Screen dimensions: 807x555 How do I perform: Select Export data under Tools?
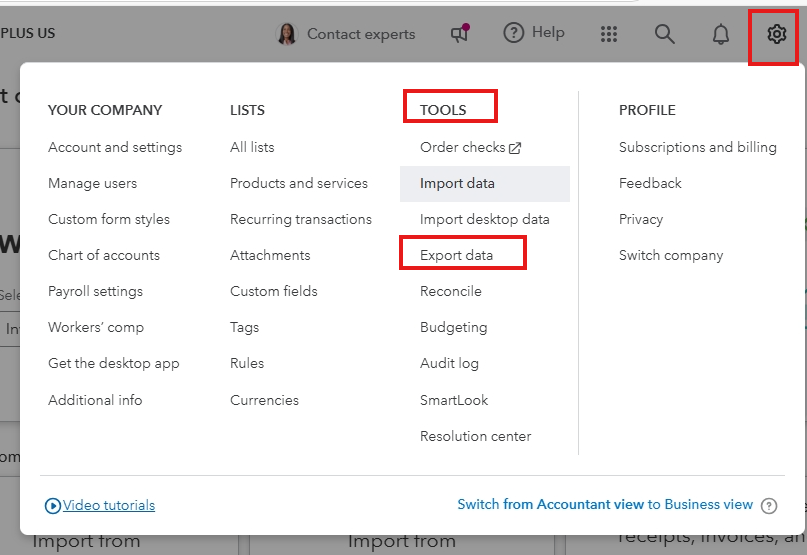pos(456,255)
